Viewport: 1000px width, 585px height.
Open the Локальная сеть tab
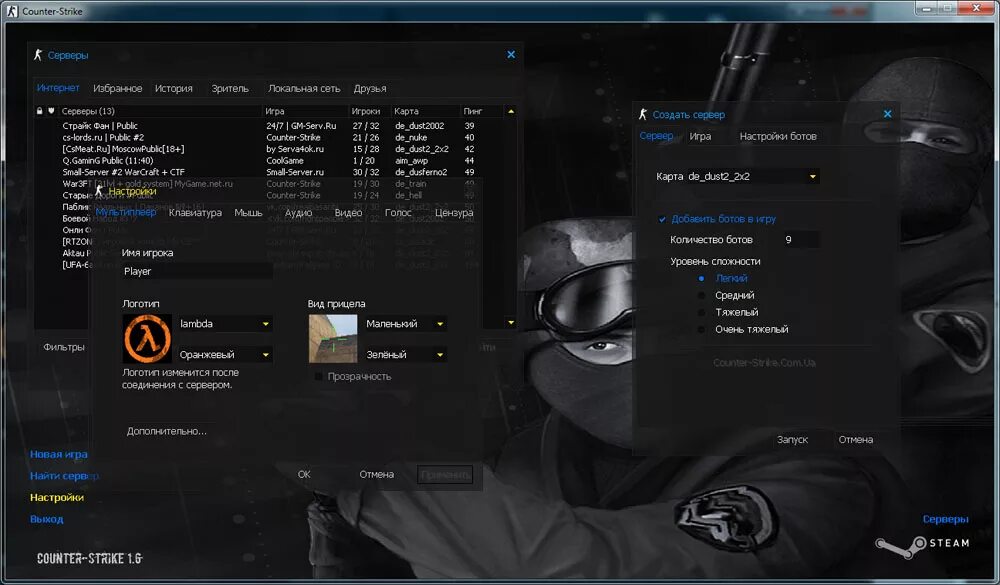(304, 89)
